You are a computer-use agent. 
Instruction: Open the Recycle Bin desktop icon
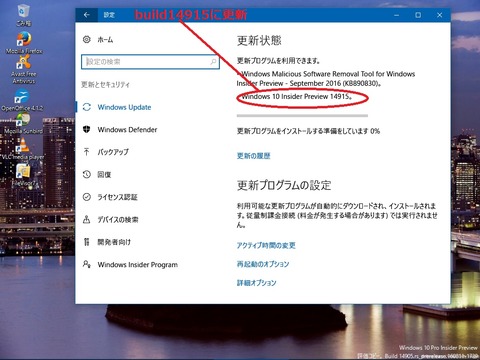(x=23, y=15)
